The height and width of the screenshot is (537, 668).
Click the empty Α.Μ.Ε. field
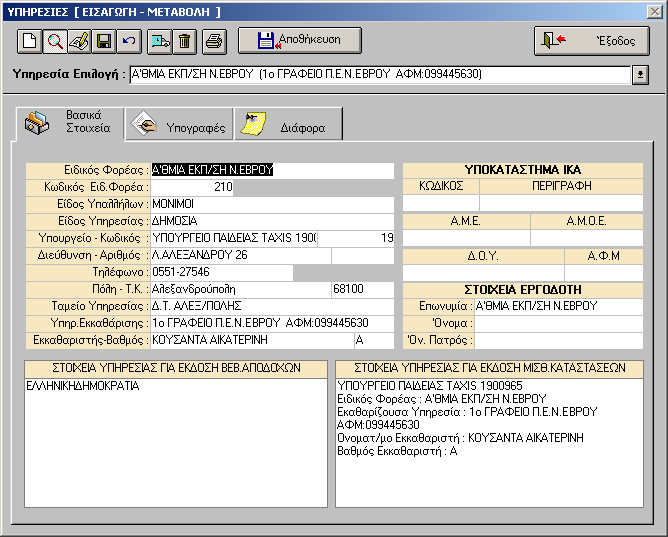coord(466,238)
